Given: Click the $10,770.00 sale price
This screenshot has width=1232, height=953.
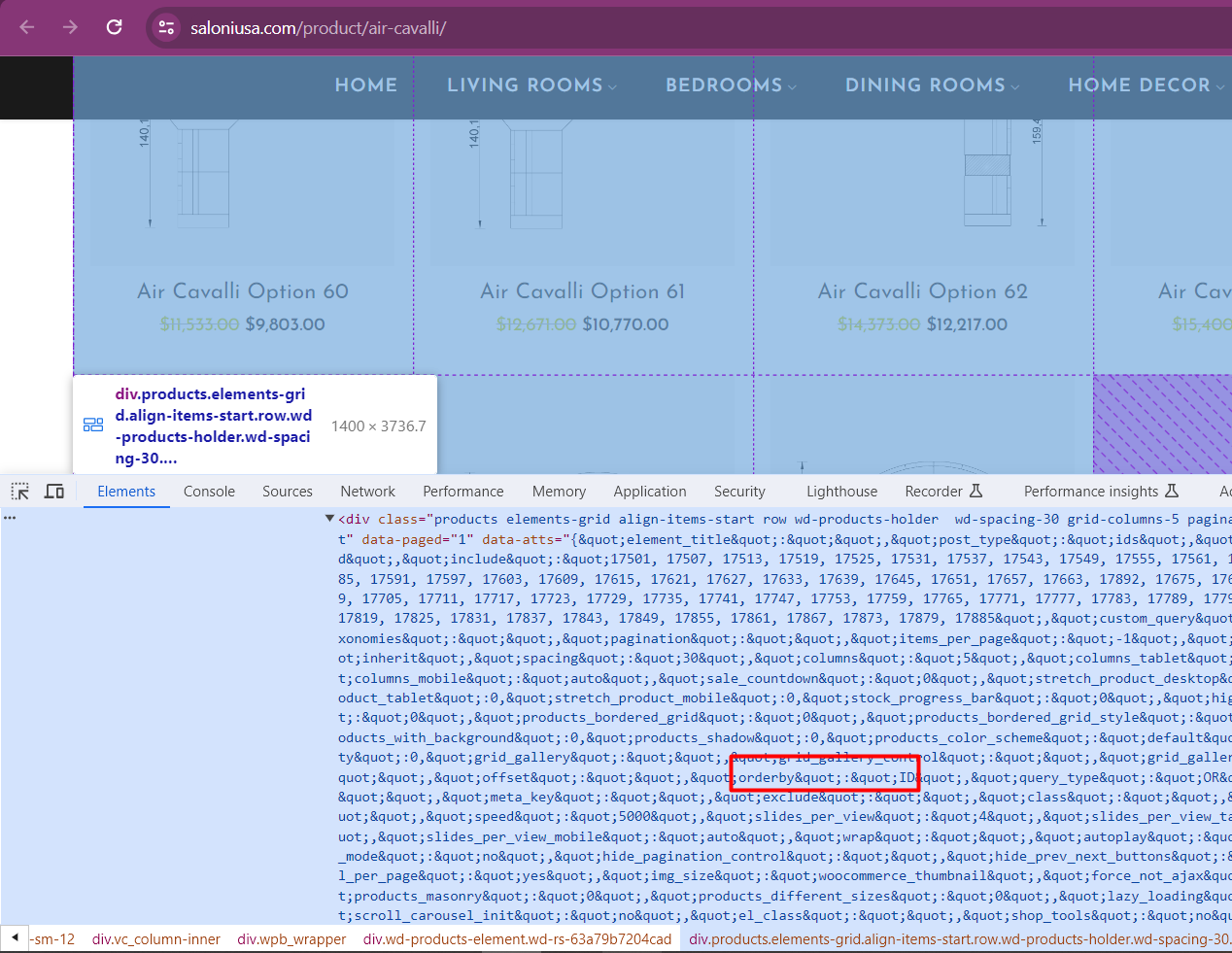Looking at the screenshot, I should coord(626,324).
